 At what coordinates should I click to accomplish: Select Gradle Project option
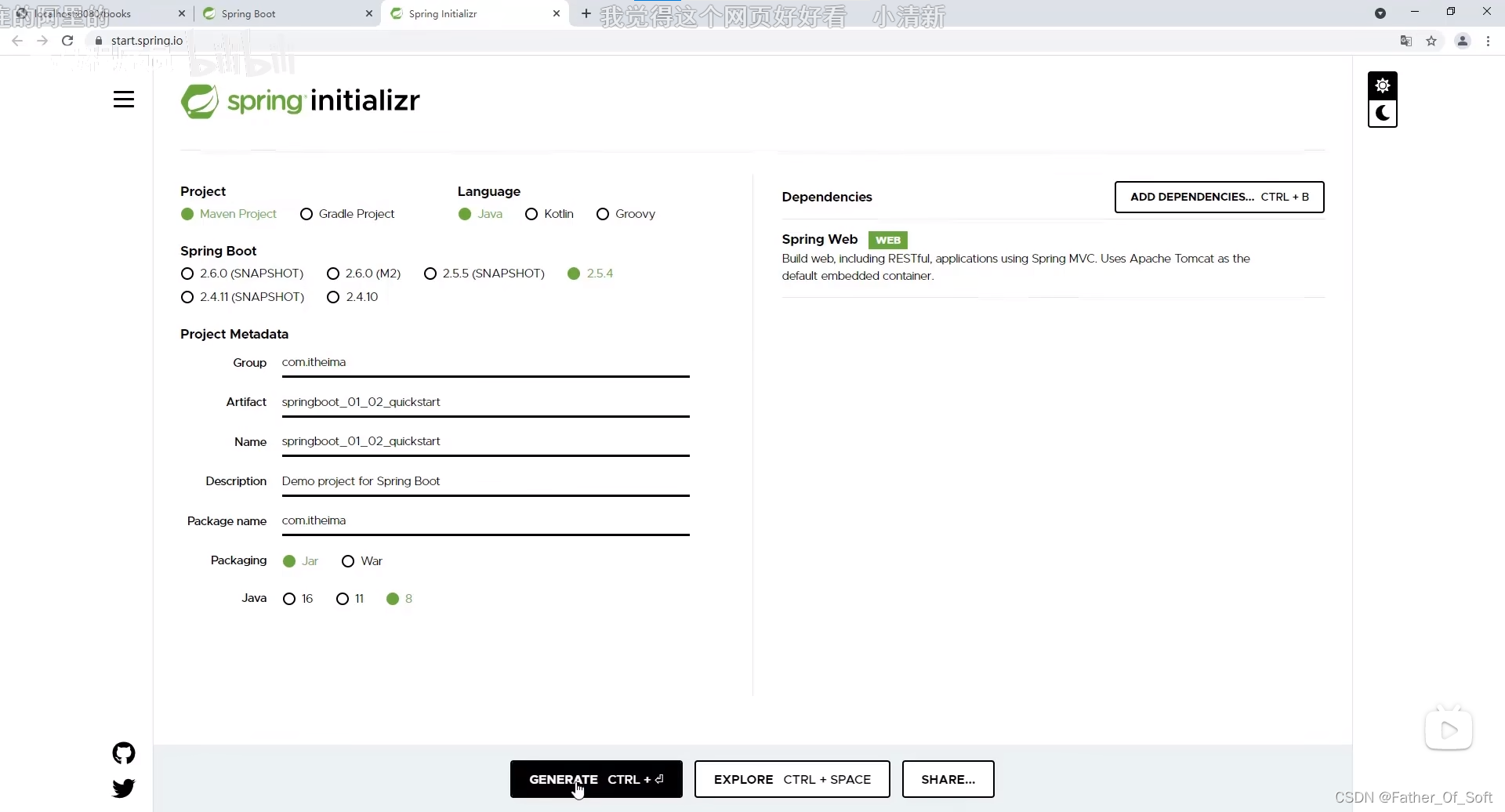coord(347,214)
